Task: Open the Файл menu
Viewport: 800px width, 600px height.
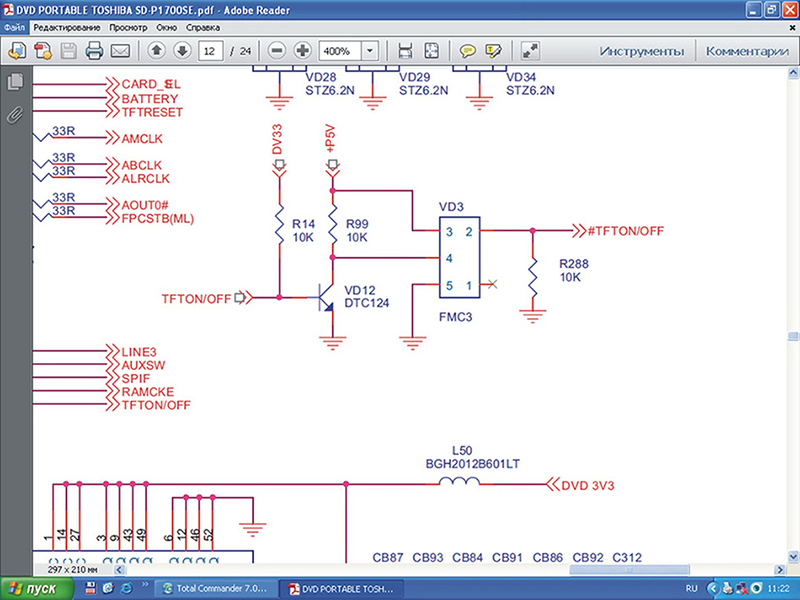Action: pos(14,28)
